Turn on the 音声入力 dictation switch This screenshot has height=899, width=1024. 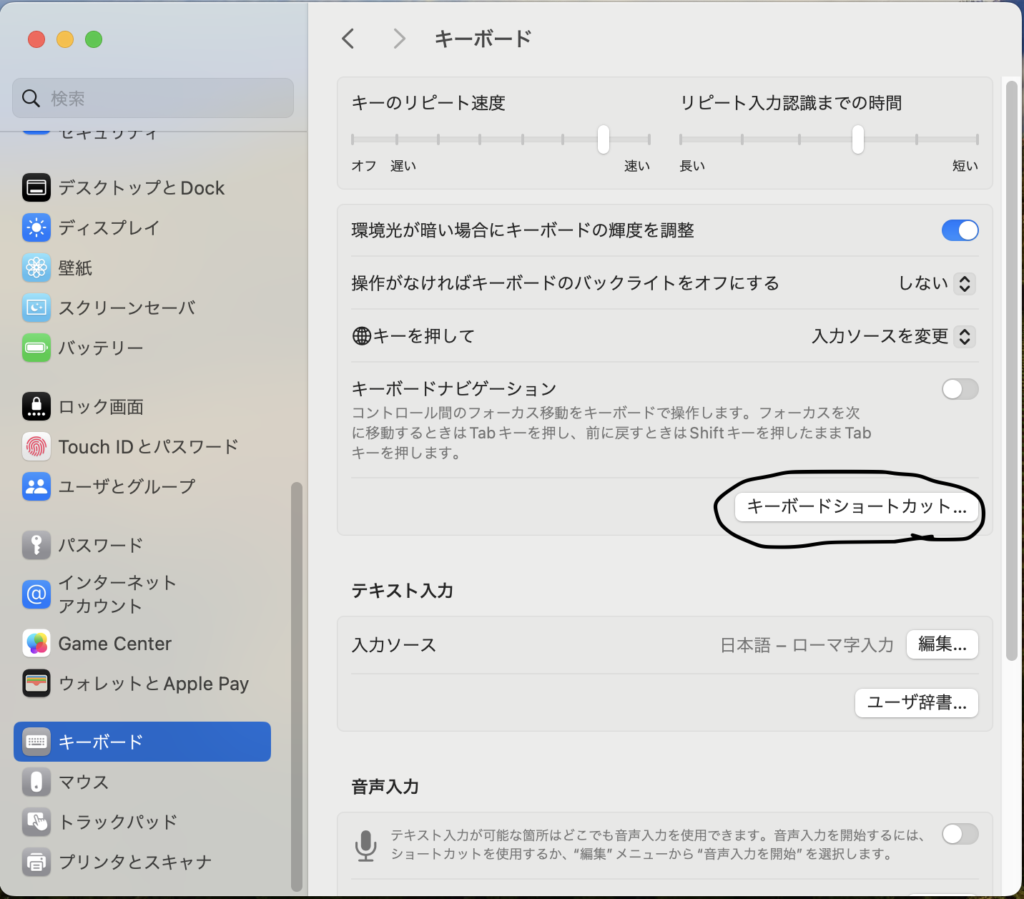click(959, 834)
